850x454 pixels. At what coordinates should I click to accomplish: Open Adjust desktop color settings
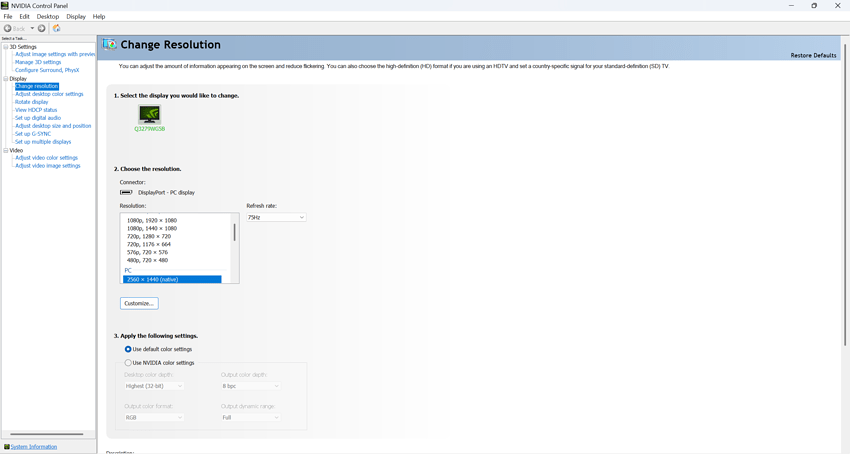[49, 94]
